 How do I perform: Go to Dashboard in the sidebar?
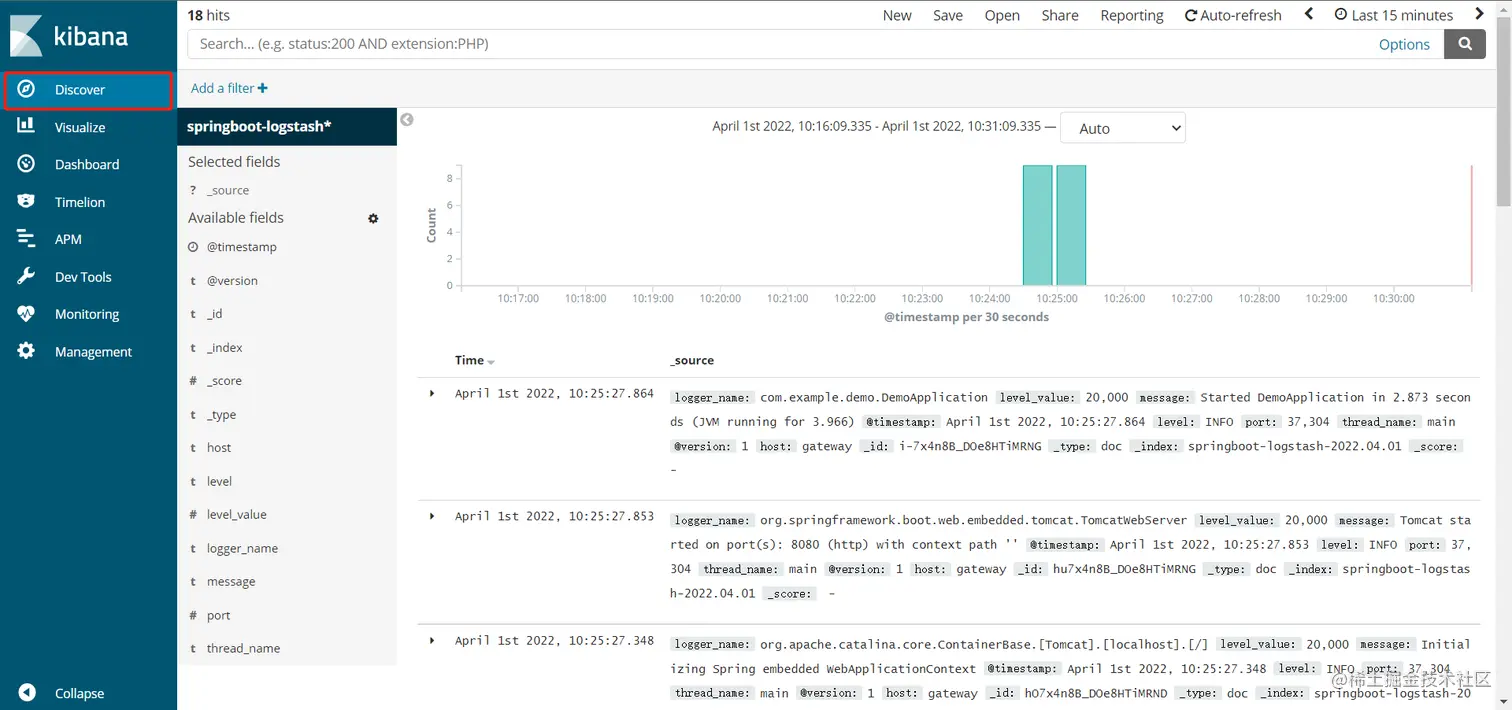pos(87,164)
